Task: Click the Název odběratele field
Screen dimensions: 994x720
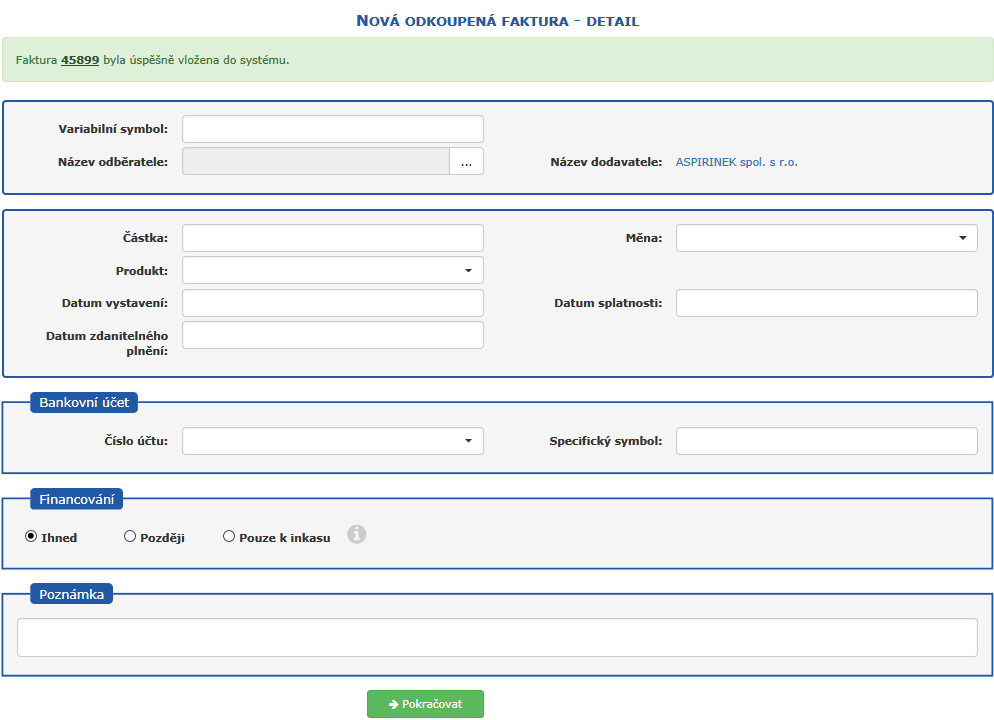Action: pyautogui.click(x=316, y=162)
